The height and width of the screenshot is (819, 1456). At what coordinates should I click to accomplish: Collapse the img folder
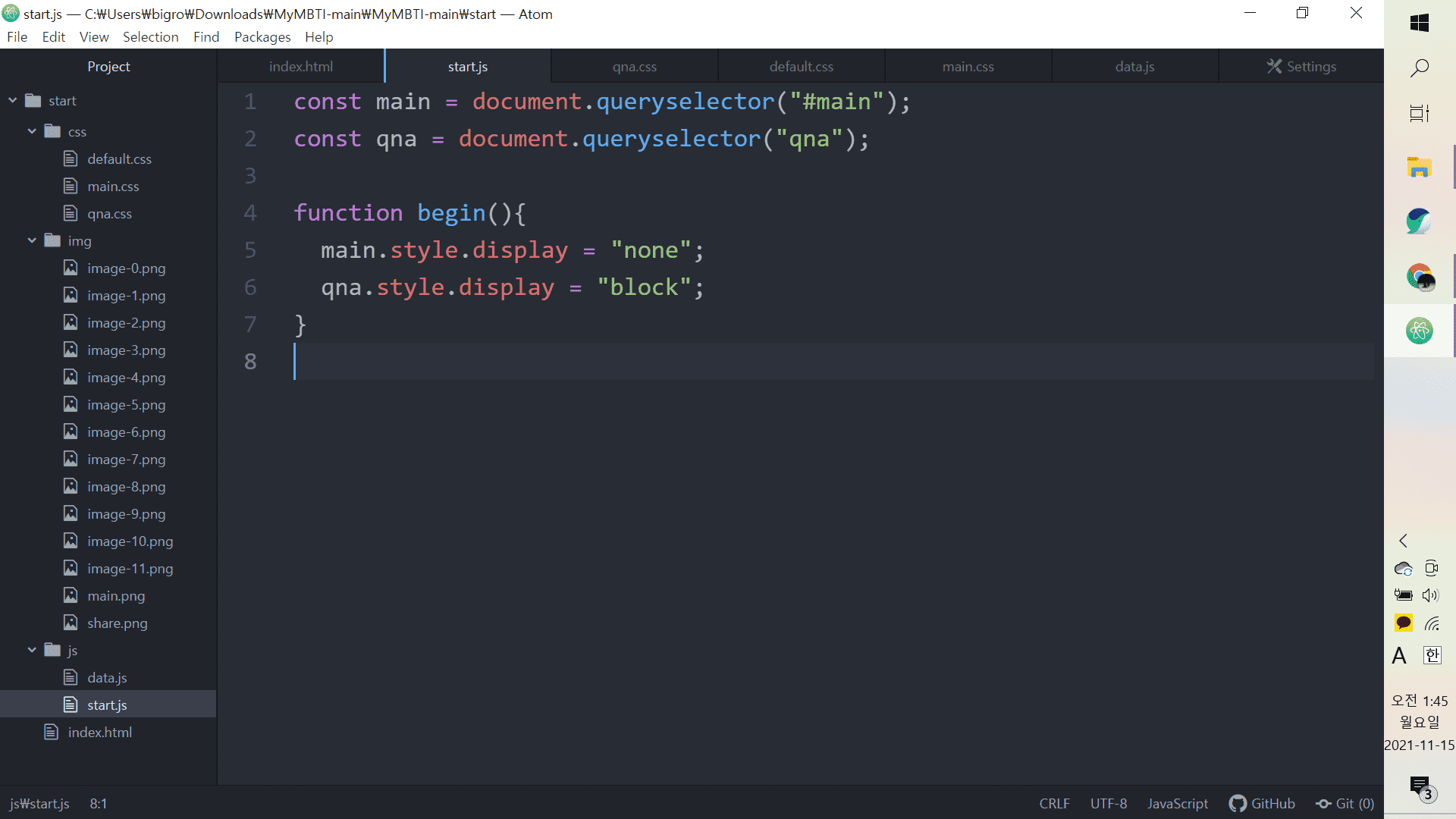click(32, 240)
